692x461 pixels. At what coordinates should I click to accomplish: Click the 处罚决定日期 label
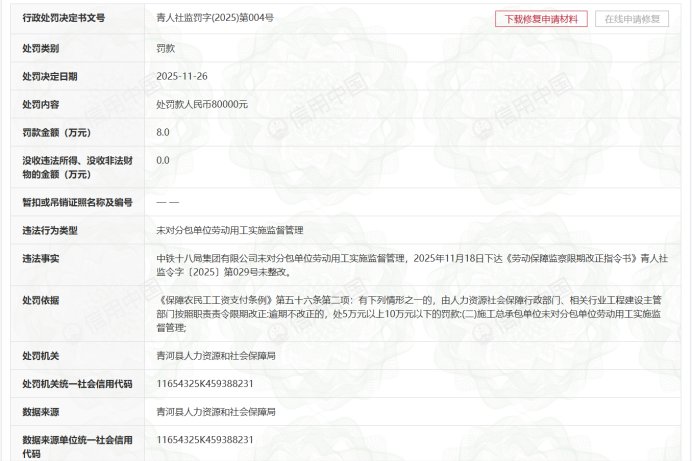[50, 76]
